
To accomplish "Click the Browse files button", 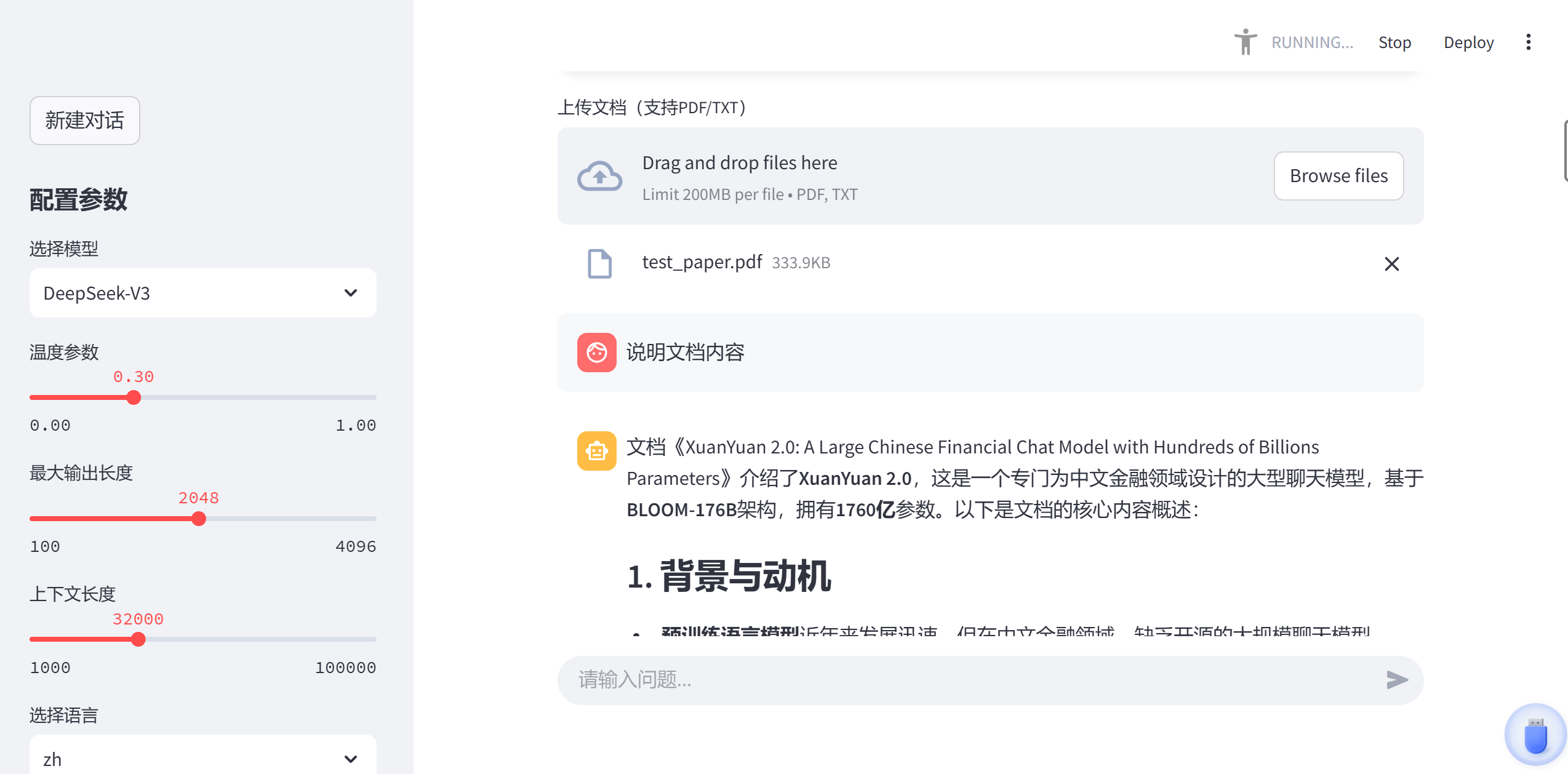I will tap(1338, 176).
